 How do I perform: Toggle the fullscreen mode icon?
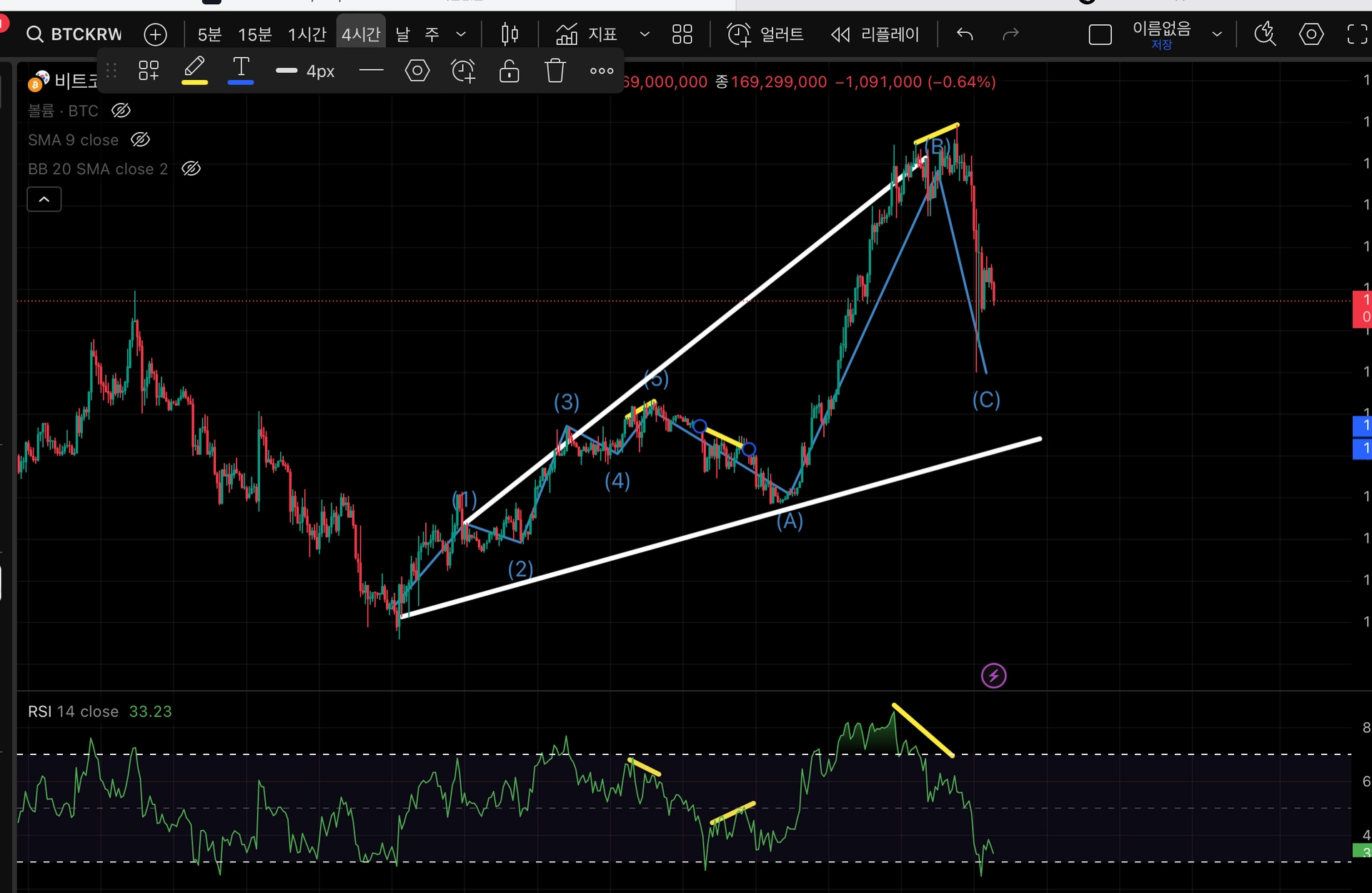click(x=1356, y=34)
